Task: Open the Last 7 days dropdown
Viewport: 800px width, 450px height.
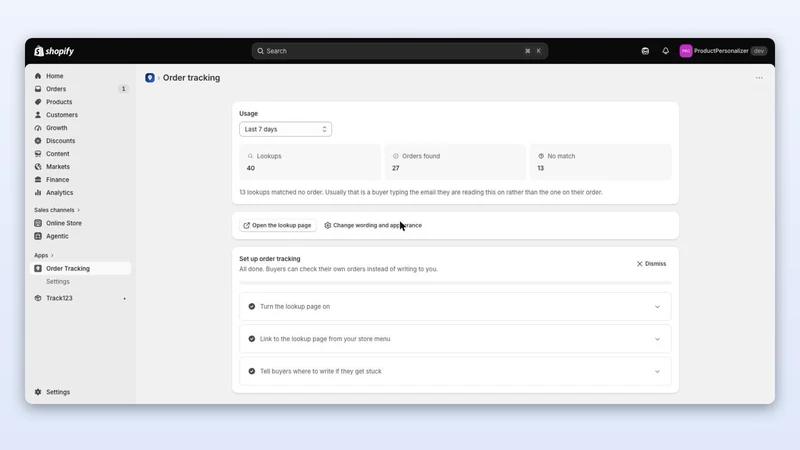Action: [x=285, y=129]
